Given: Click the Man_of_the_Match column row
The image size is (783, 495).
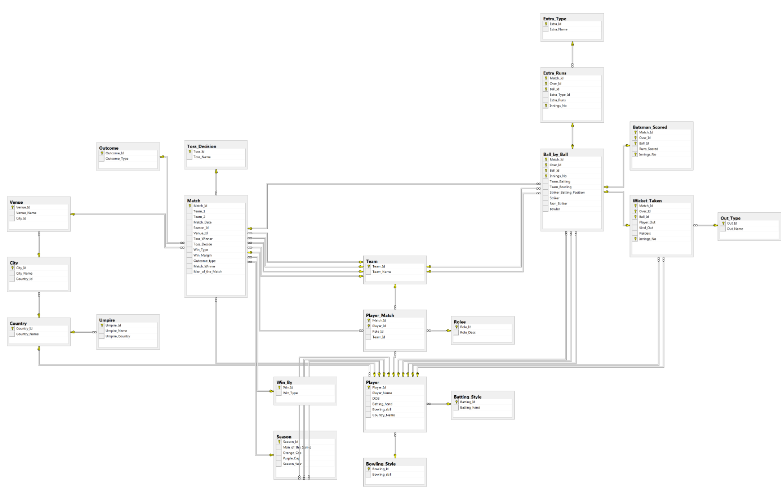Looking at the screenshot, I should tap(216, 272).
